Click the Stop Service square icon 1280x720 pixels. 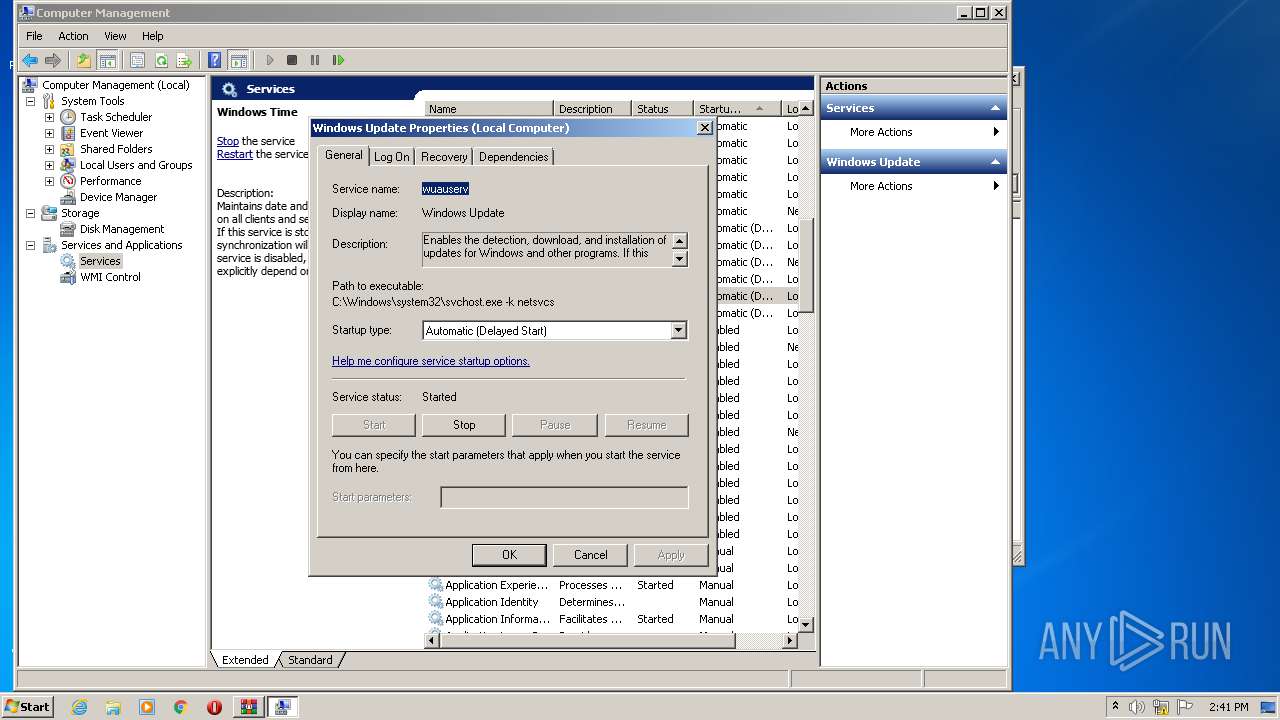tap(292, 60)
